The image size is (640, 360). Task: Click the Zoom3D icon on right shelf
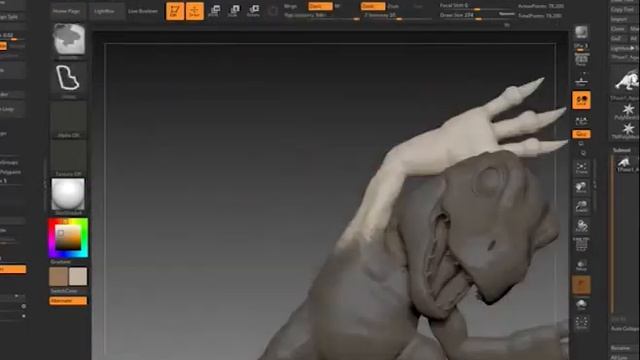581,207
